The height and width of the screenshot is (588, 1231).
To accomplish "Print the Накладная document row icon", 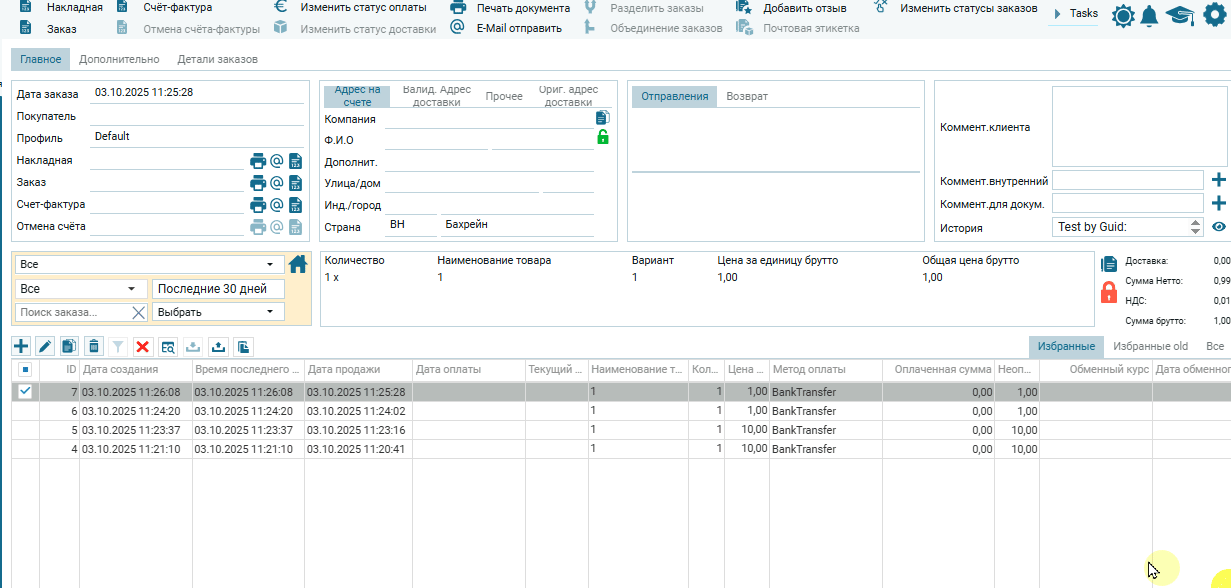I will click(x=258, y=160).
